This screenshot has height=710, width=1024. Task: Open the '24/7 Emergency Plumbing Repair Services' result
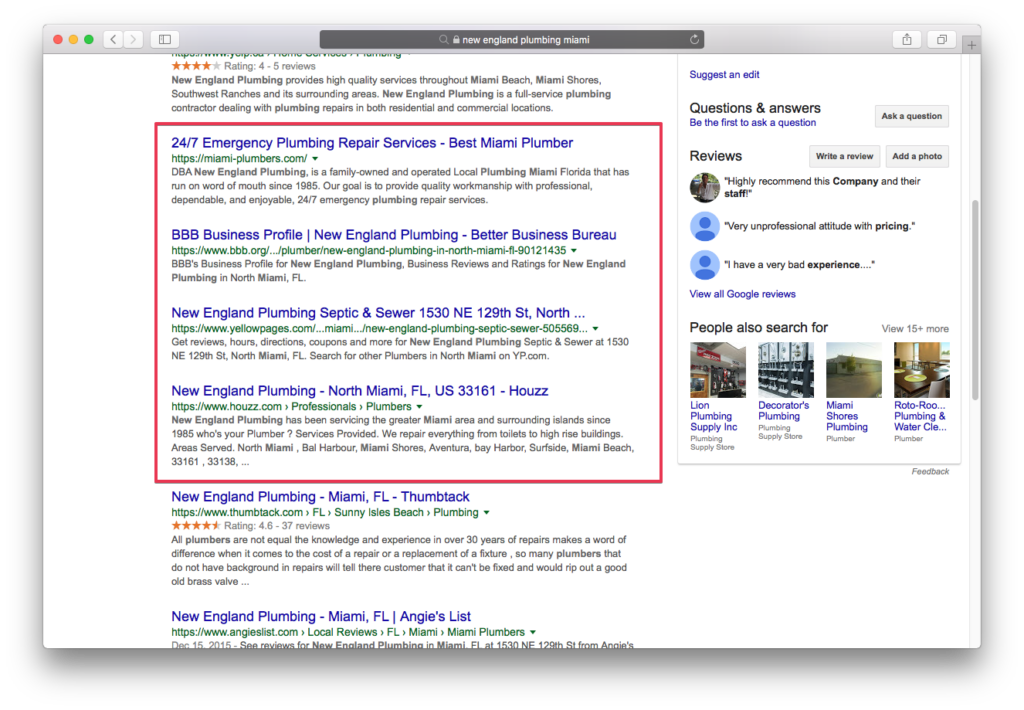(372, 143)
